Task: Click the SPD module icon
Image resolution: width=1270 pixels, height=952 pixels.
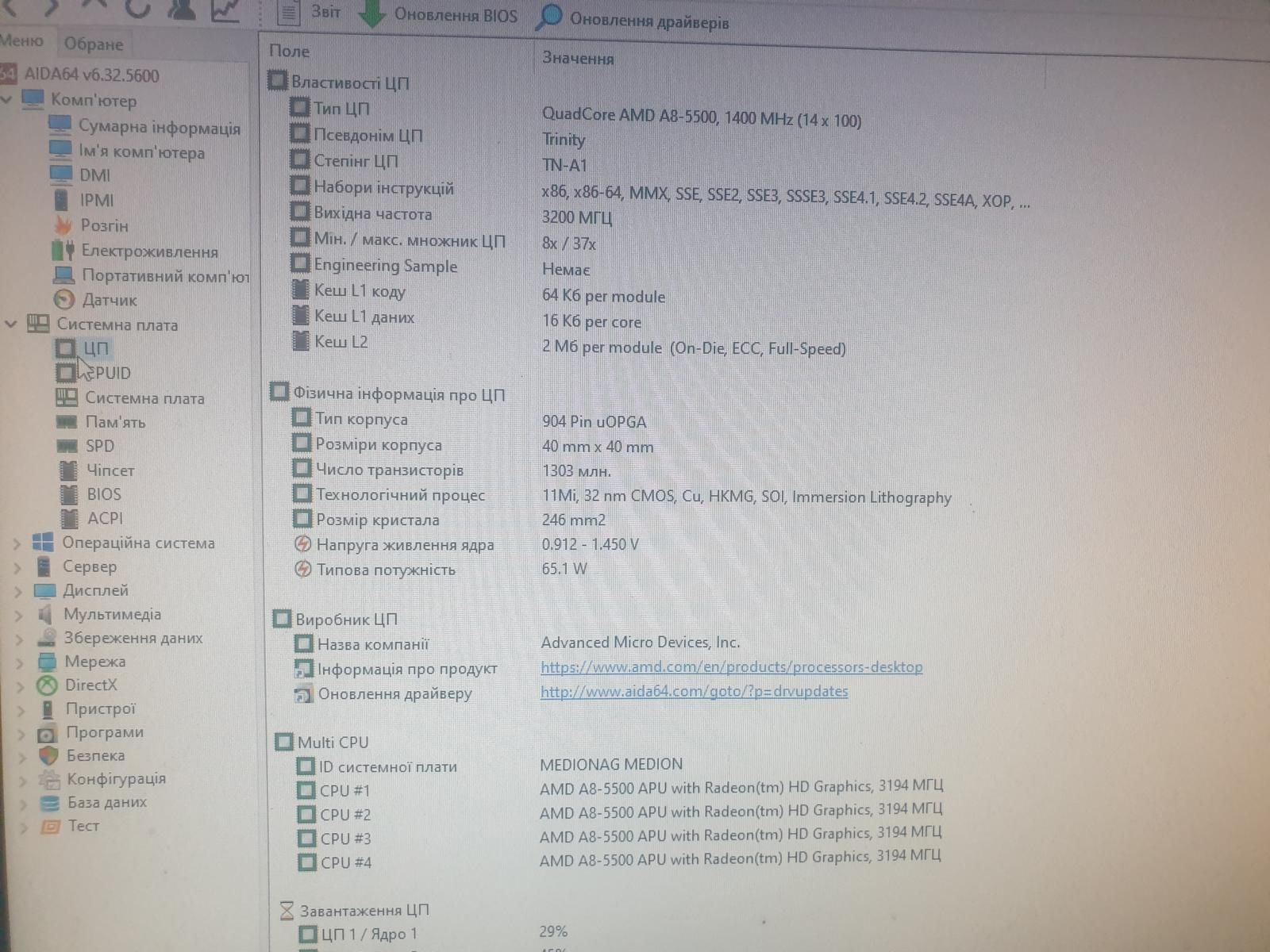Action: [x=67, y=447]
